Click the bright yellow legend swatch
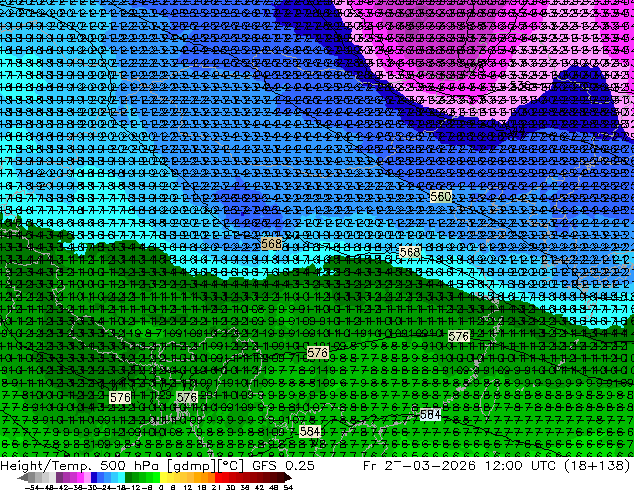Image resolution: width=634 pixels, height=490 pixels. point(163,477)
